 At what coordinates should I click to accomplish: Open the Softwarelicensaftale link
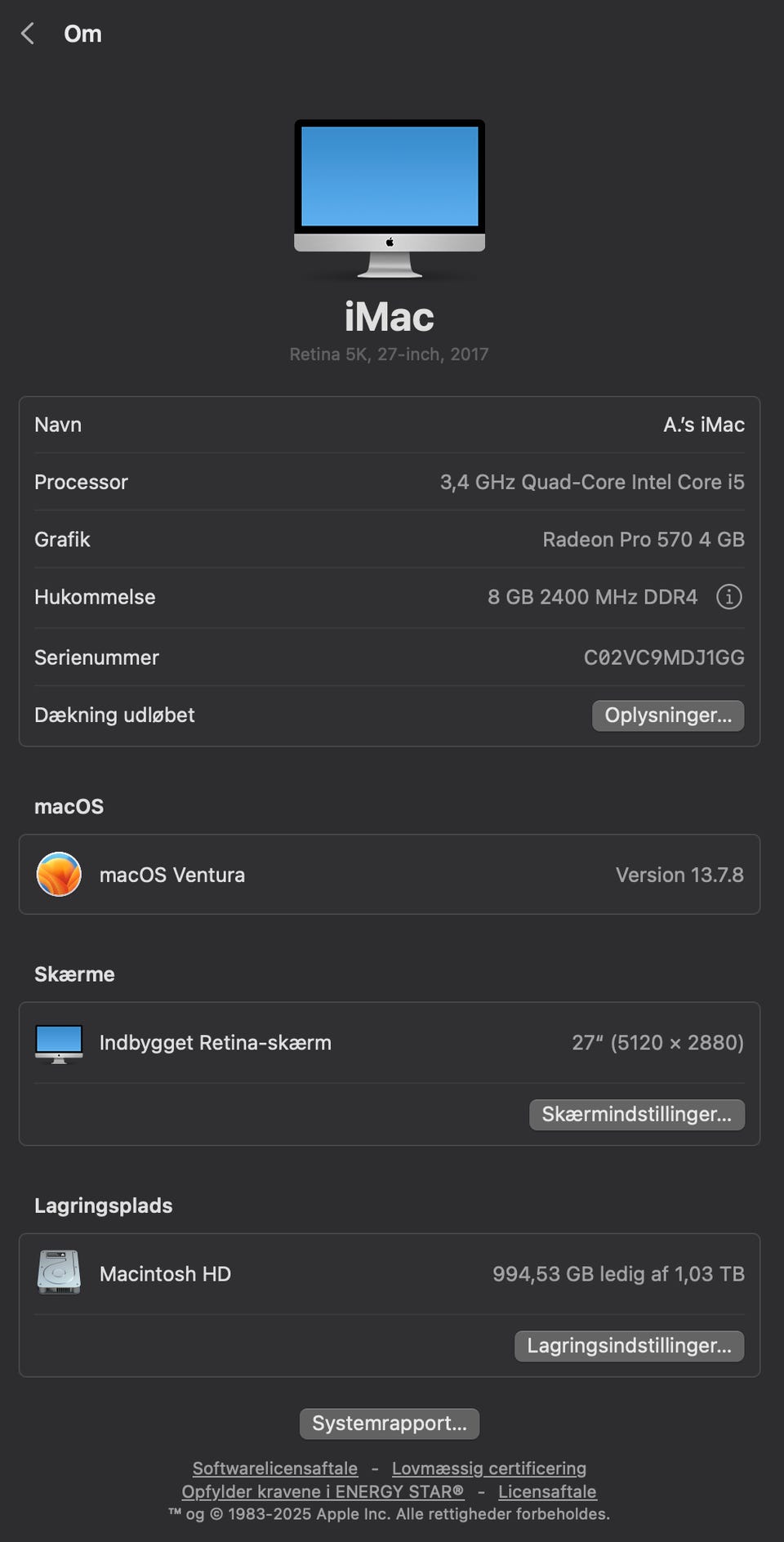(275, 1468)
